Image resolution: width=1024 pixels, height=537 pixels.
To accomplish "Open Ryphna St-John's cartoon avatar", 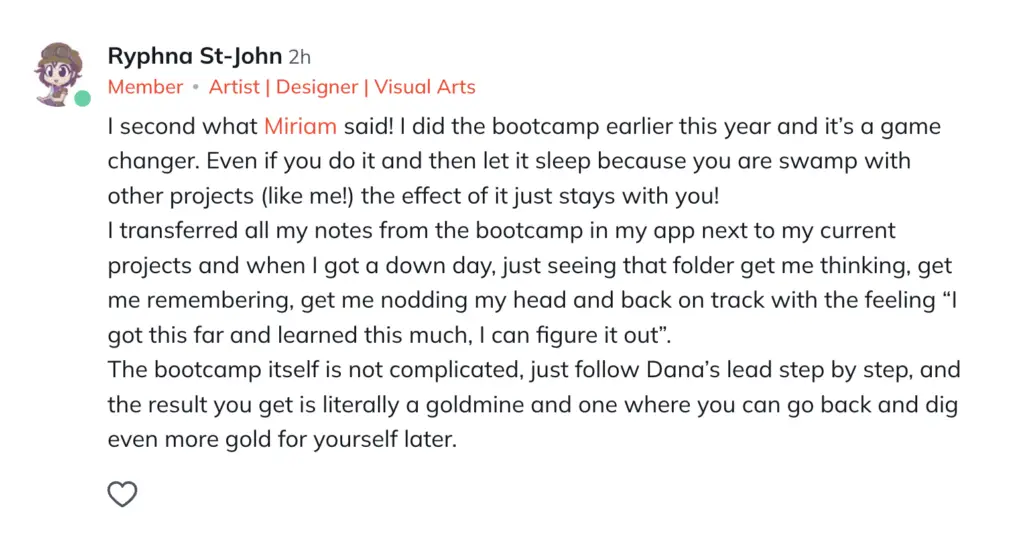I will point(59,74).
